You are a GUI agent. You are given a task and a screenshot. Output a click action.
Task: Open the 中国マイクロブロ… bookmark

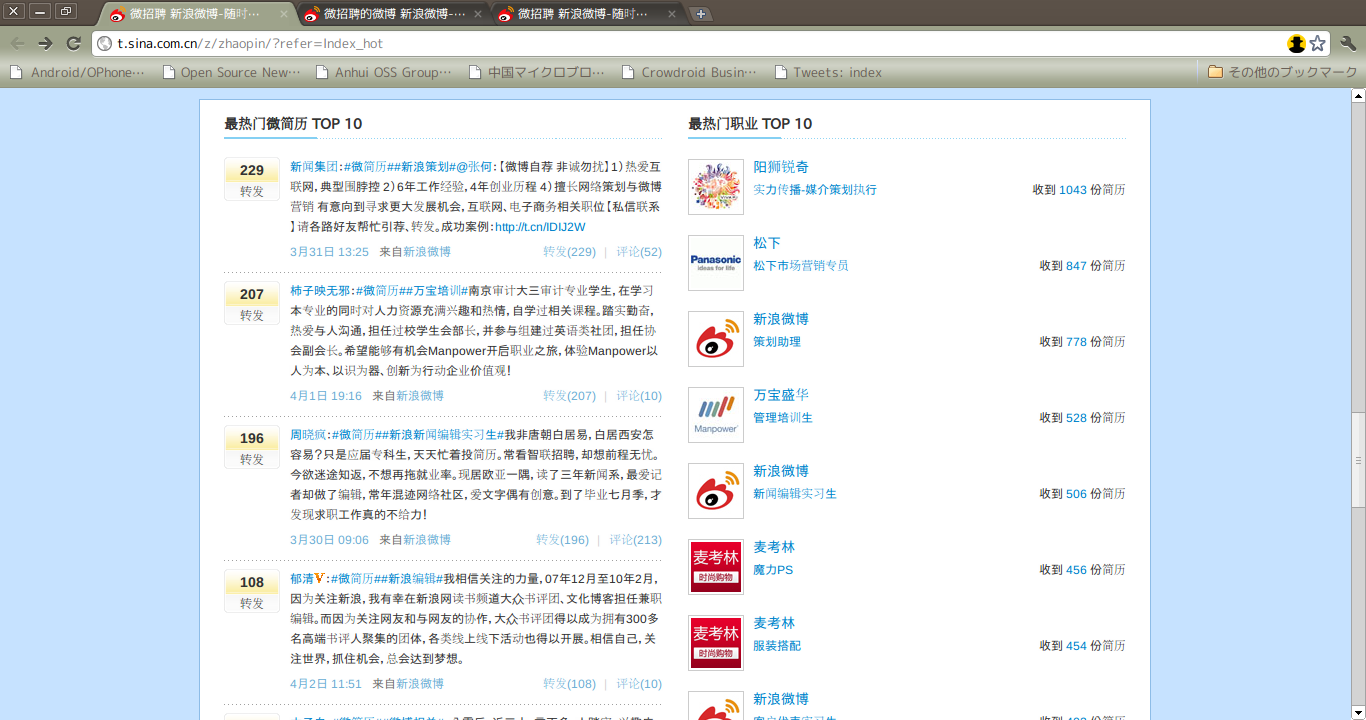coord(536,72)
